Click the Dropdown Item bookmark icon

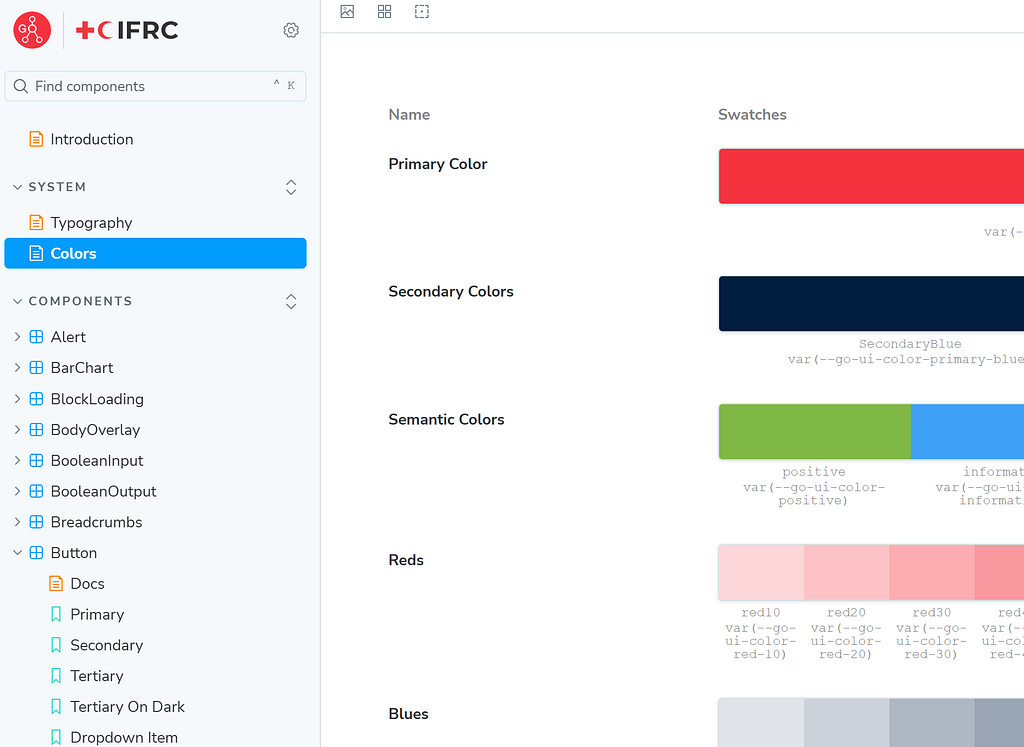click(56, 737)
